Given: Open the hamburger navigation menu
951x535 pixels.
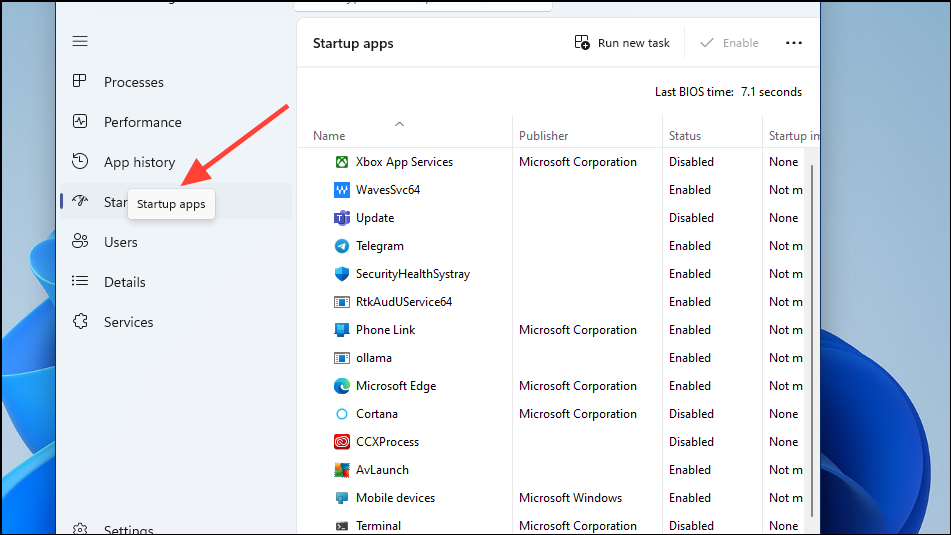Looking at the screenshot, I should pos(80,41).
